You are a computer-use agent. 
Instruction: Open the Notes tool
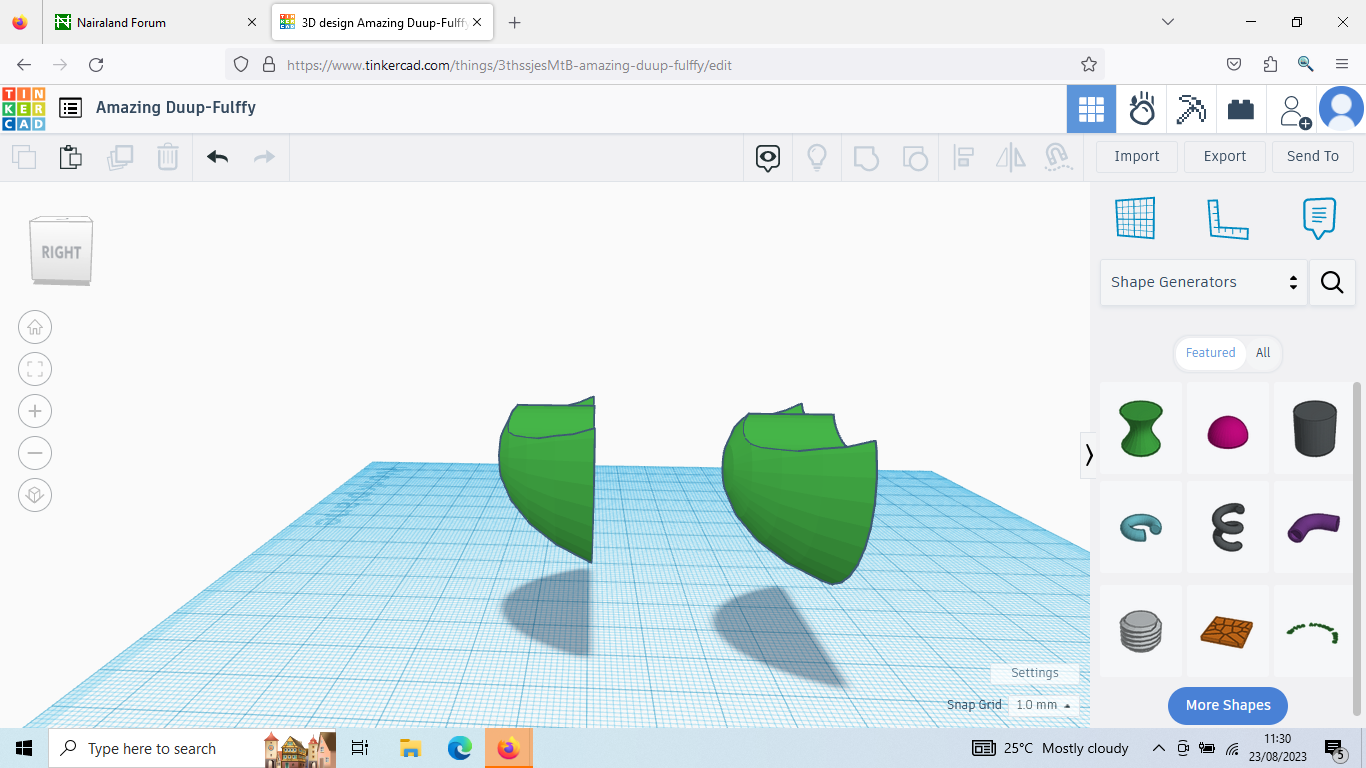(x=1319, y=218)
